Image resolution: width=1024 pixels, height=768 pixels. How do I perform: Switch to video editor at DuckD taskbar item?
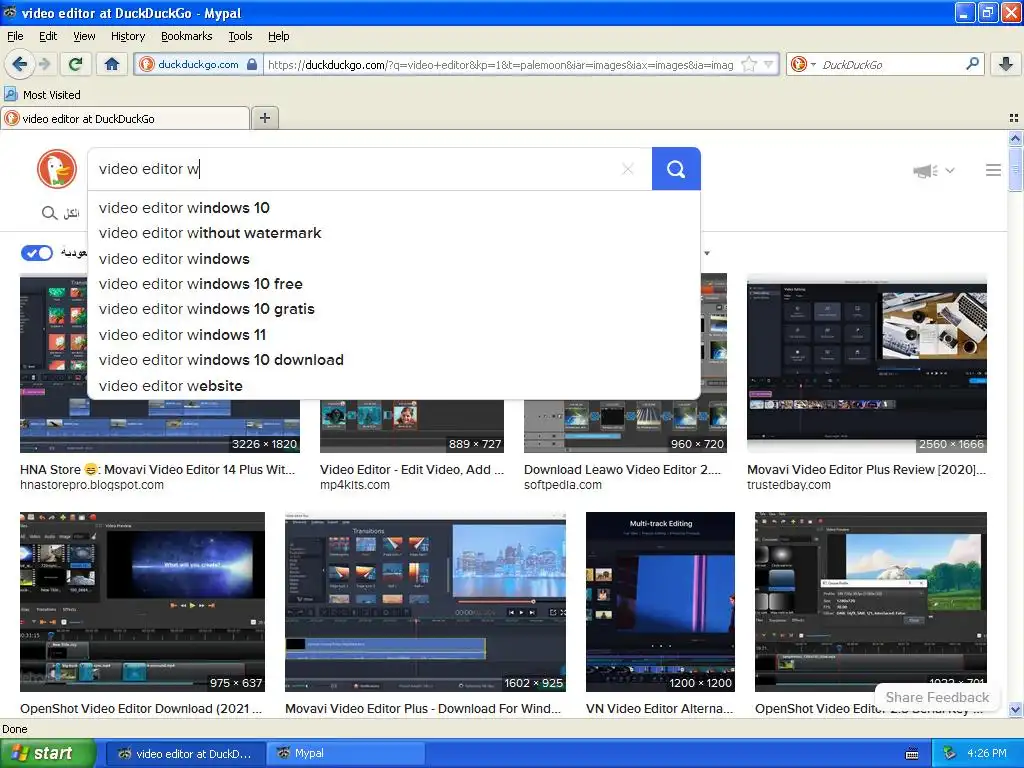pos(185,754)
